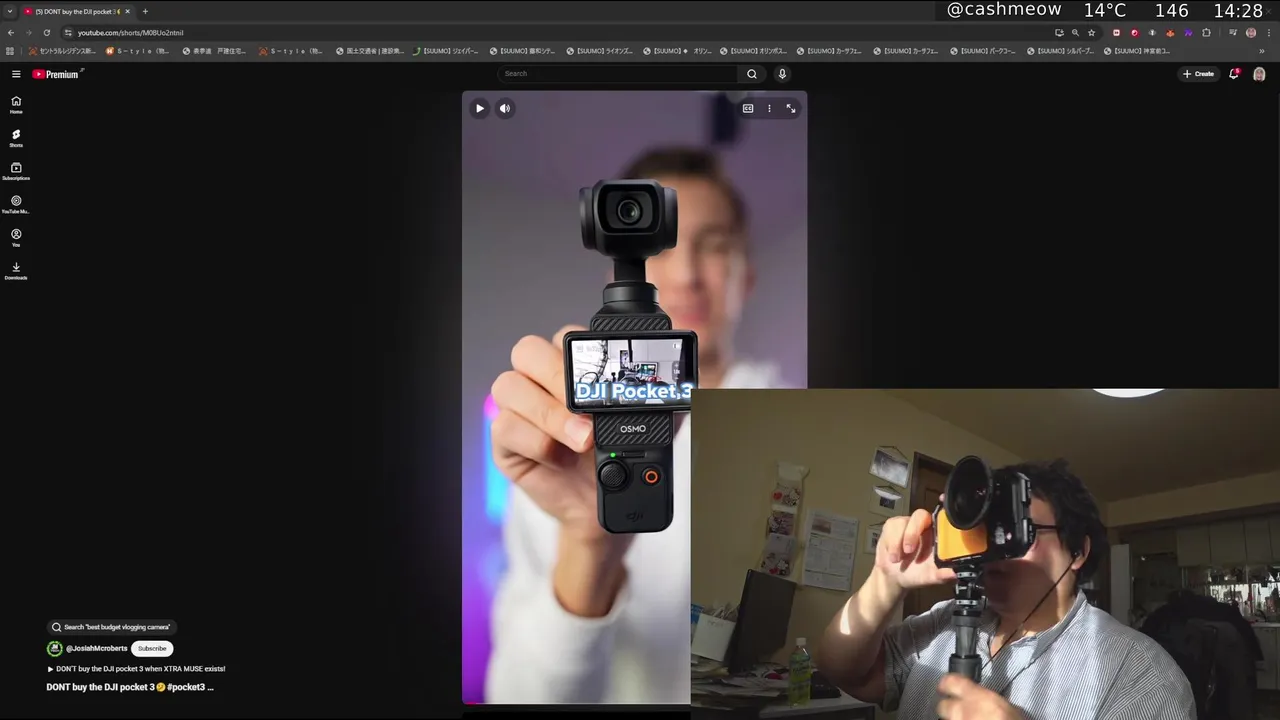
Task: Open the Chrome three-dot menu
Action: coord(1269,33)
